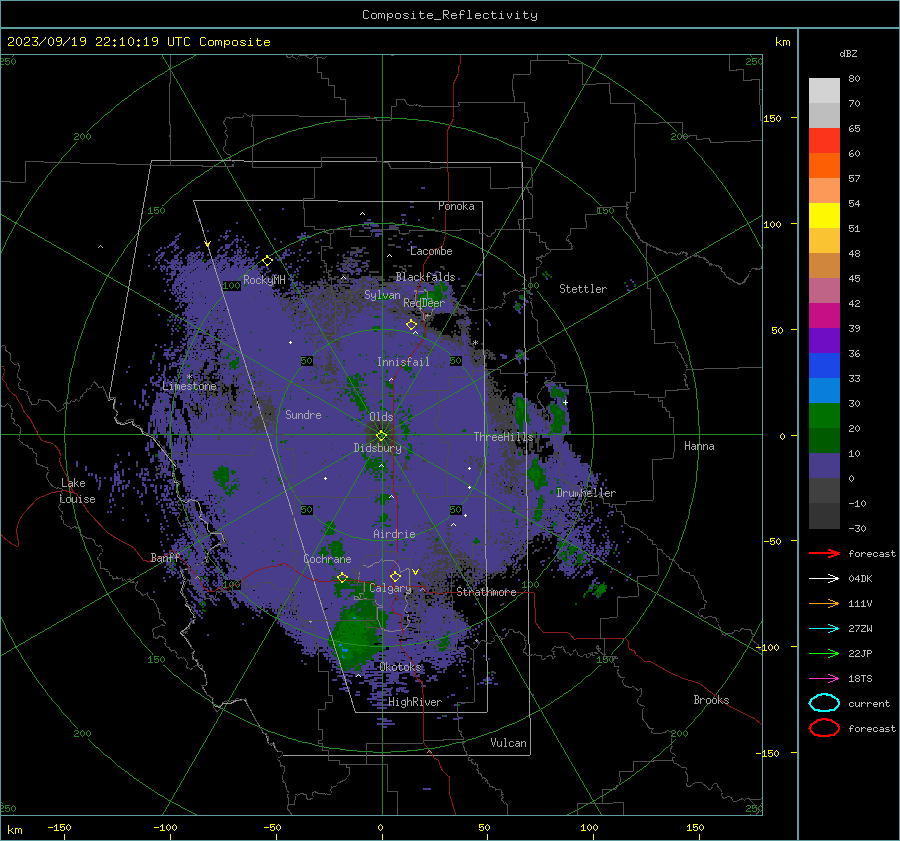Click the Banff label
Image resolution: width=900 pixels, height=841 pixels.
click(x=165, y=557)
